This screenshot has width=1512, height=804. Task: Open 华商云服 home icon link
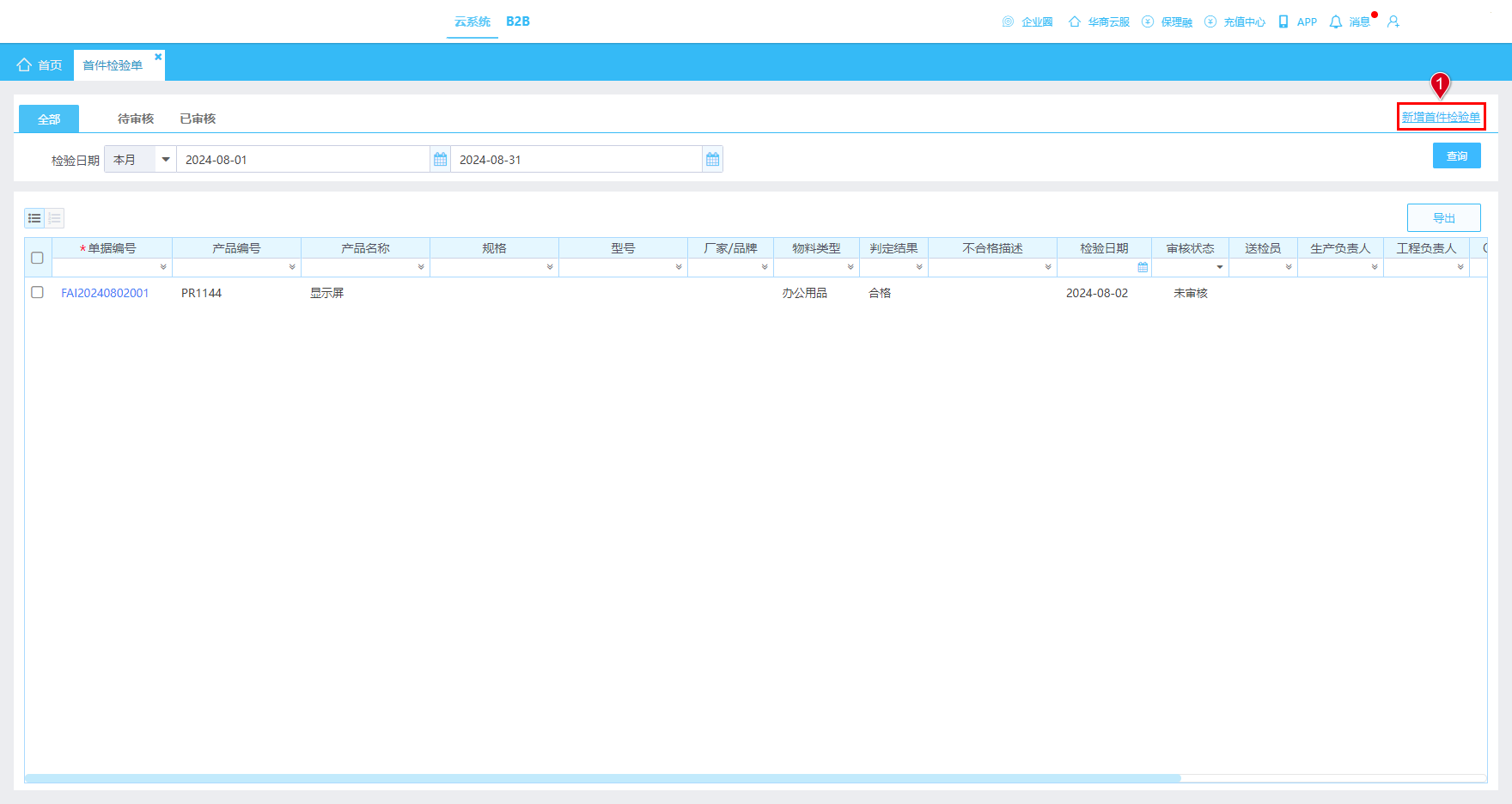(x=1099, y=21)
